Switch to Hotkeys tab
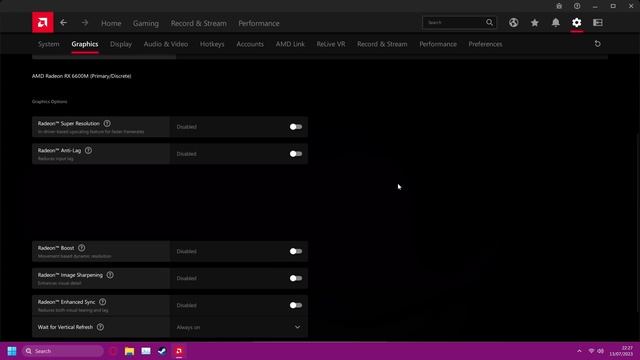The image size is (640, 360). [x=212, y=44]
